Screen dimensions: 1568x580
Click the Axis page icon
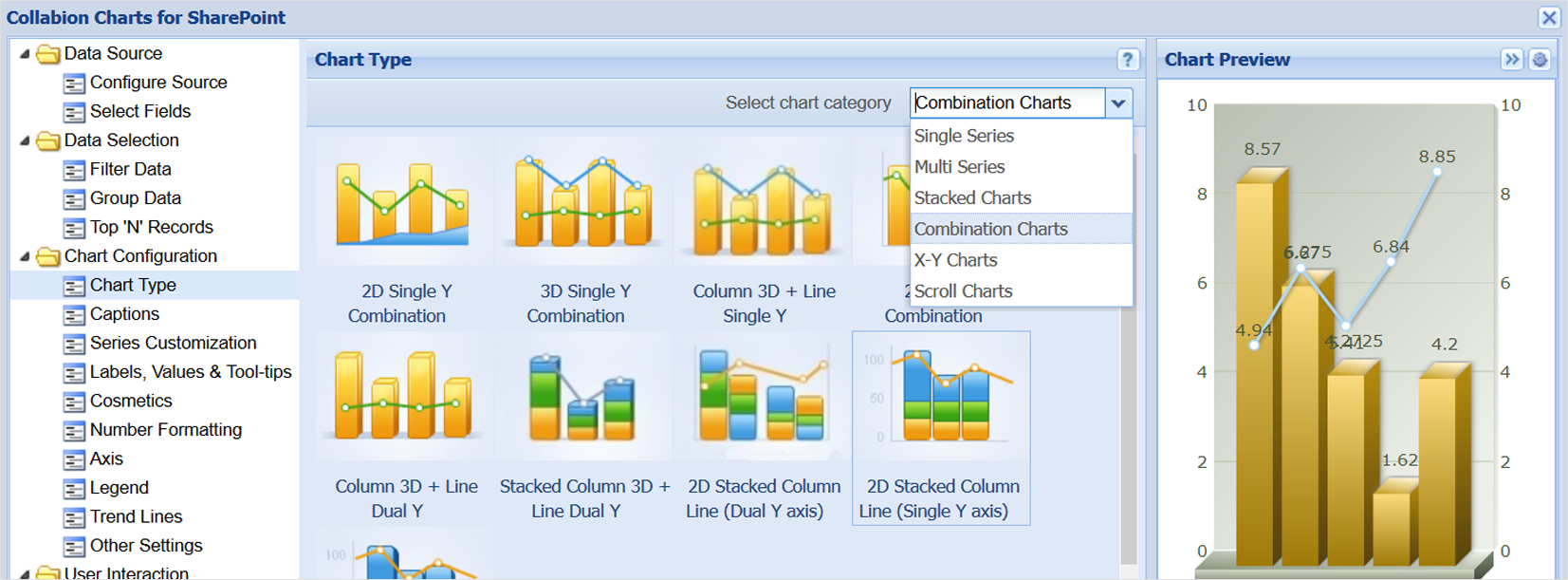click(74, 459)
